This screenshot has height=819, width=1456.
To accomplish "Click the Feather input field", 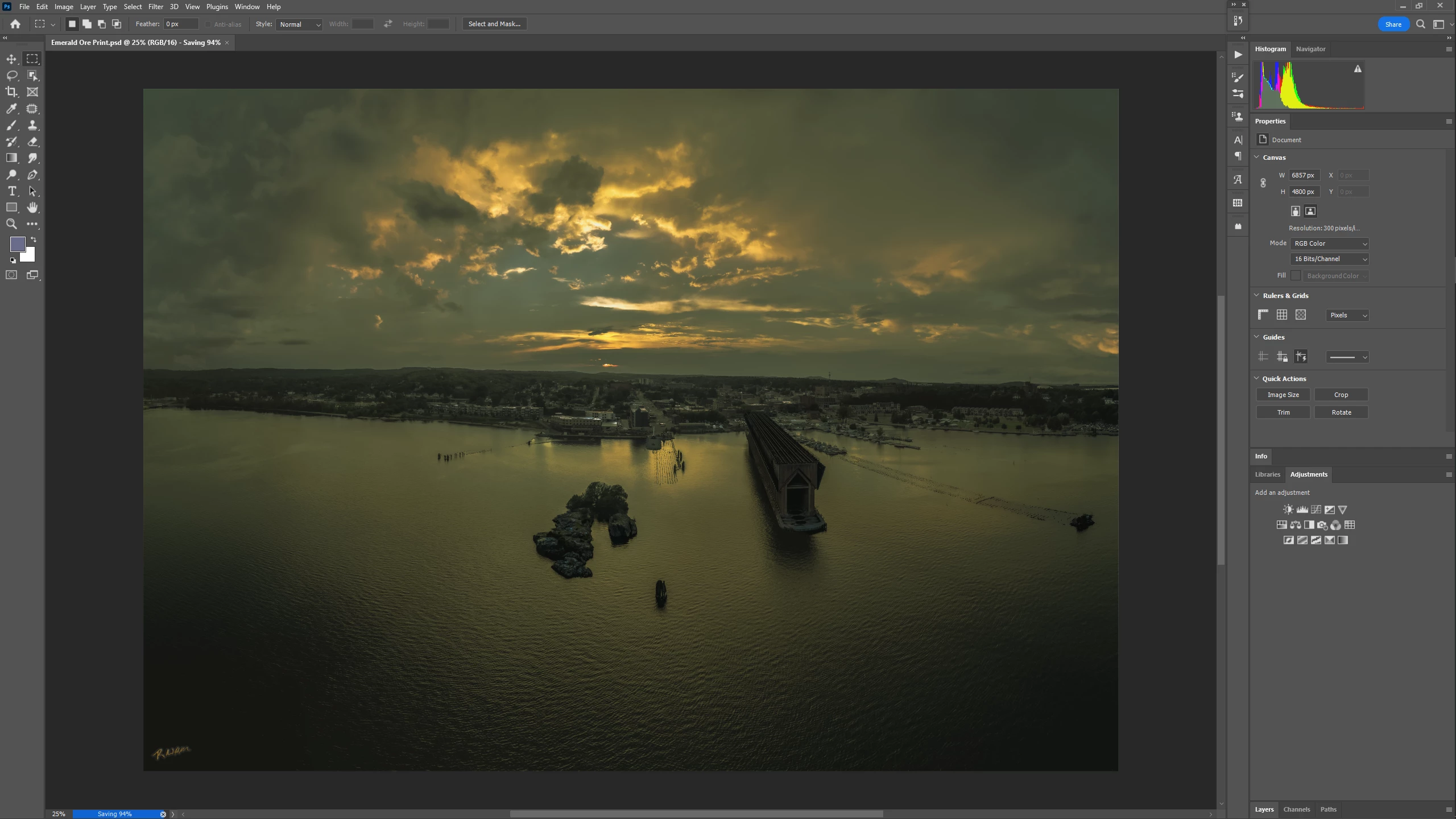I will pyautogui.click(x=180, y=24).
